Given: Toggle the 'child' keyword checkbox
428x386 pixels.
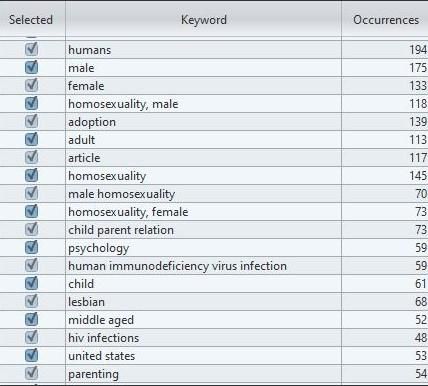Looking at the screenshot, I should [31, 283].
